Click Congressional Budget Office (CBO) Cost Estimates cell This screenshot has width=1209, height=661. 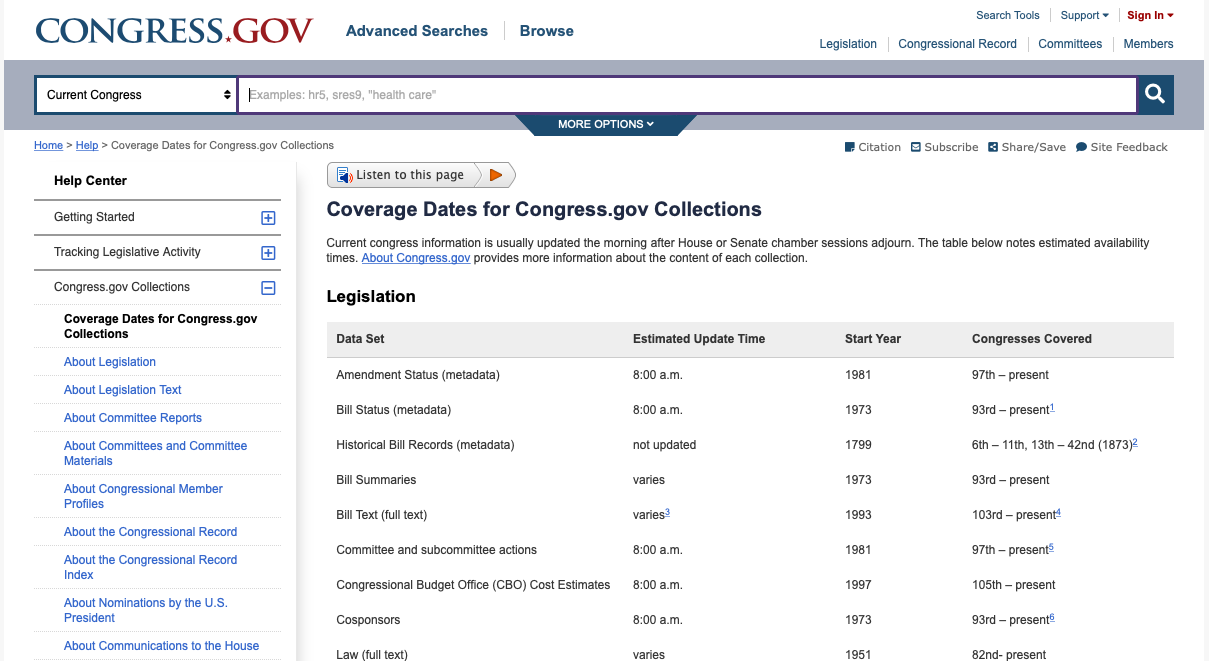473,585
